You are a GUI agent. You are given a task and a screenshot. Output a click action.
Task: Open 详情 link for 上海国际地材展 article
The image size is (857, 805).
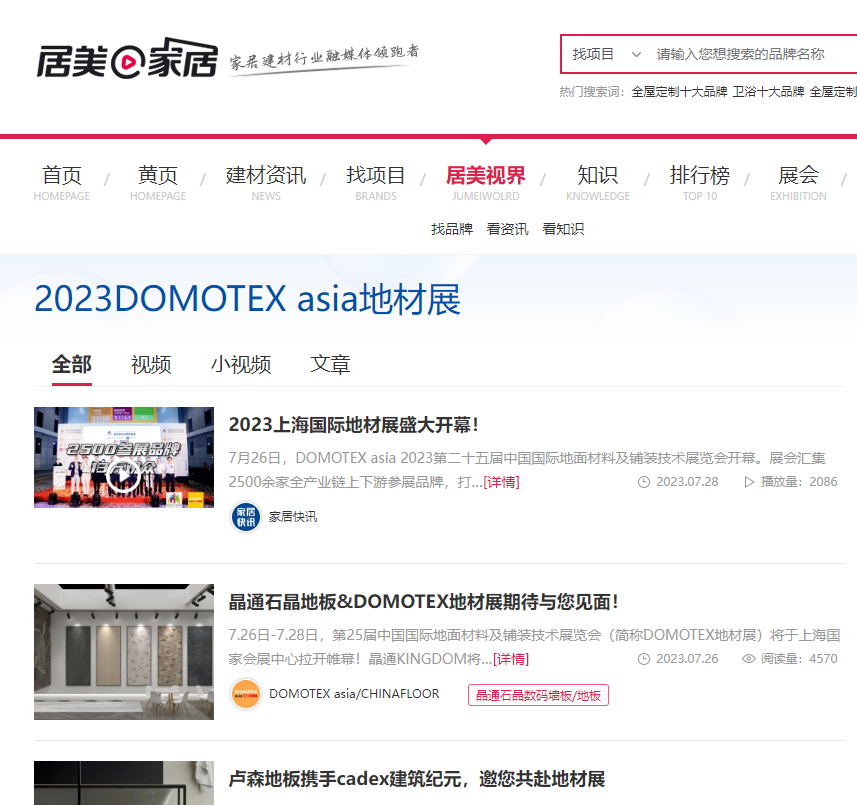(x=501, y=482)
